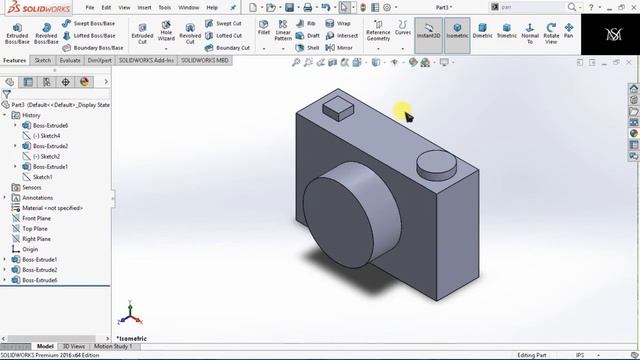The image size is (640, 360).
Task: Open the Reference Geometry dropdown arrow
Action: [x=378, y=49]
